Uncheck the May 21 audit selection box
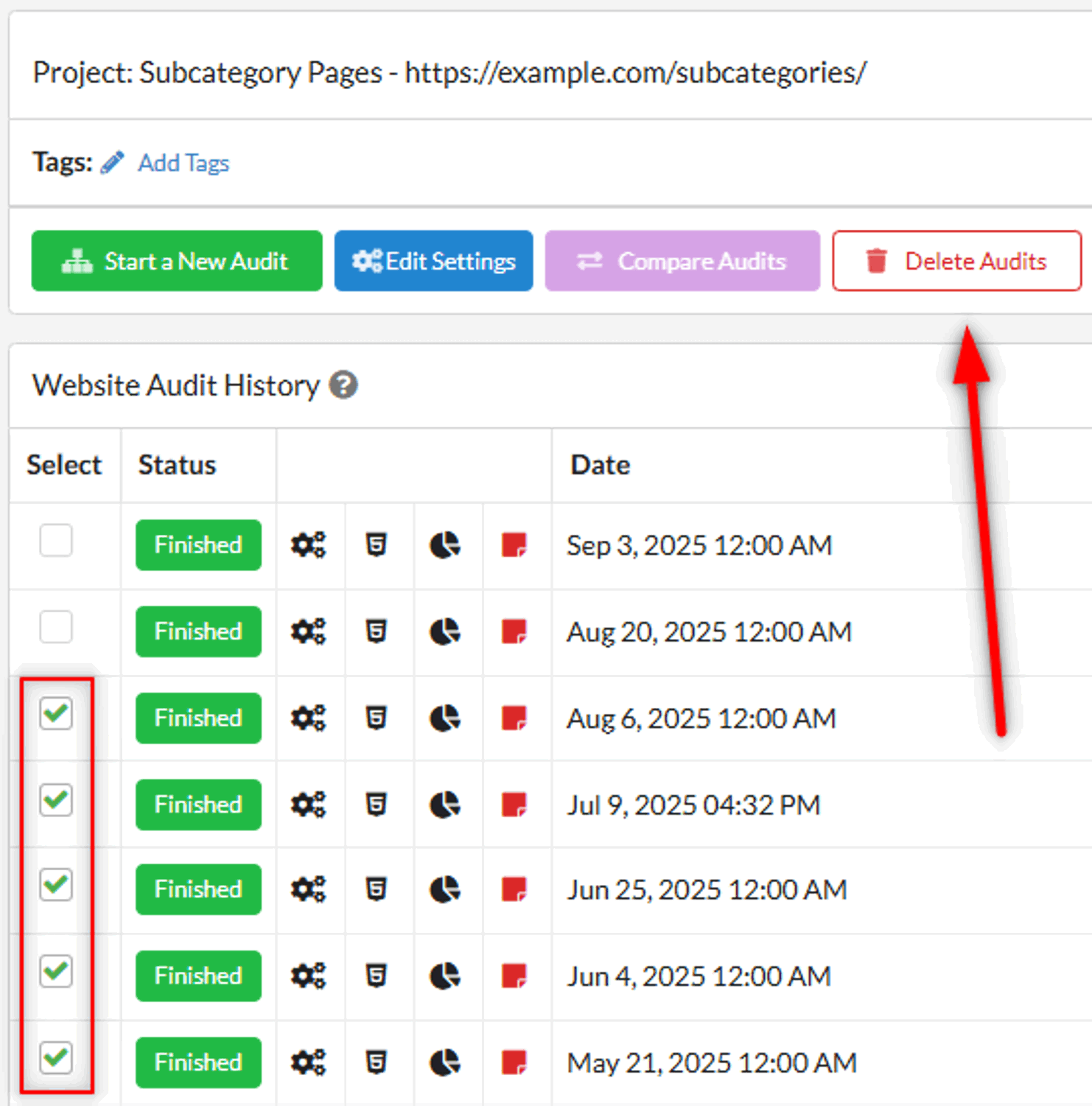This screenshot has width=1092, height=1106. coord(55,1059)
